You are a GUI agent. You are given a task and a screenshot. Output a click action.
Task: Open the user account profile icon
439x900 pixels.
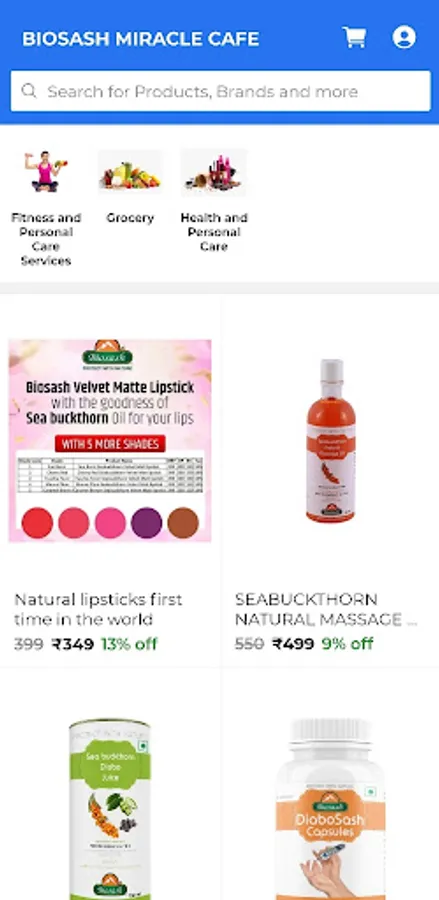404,37
